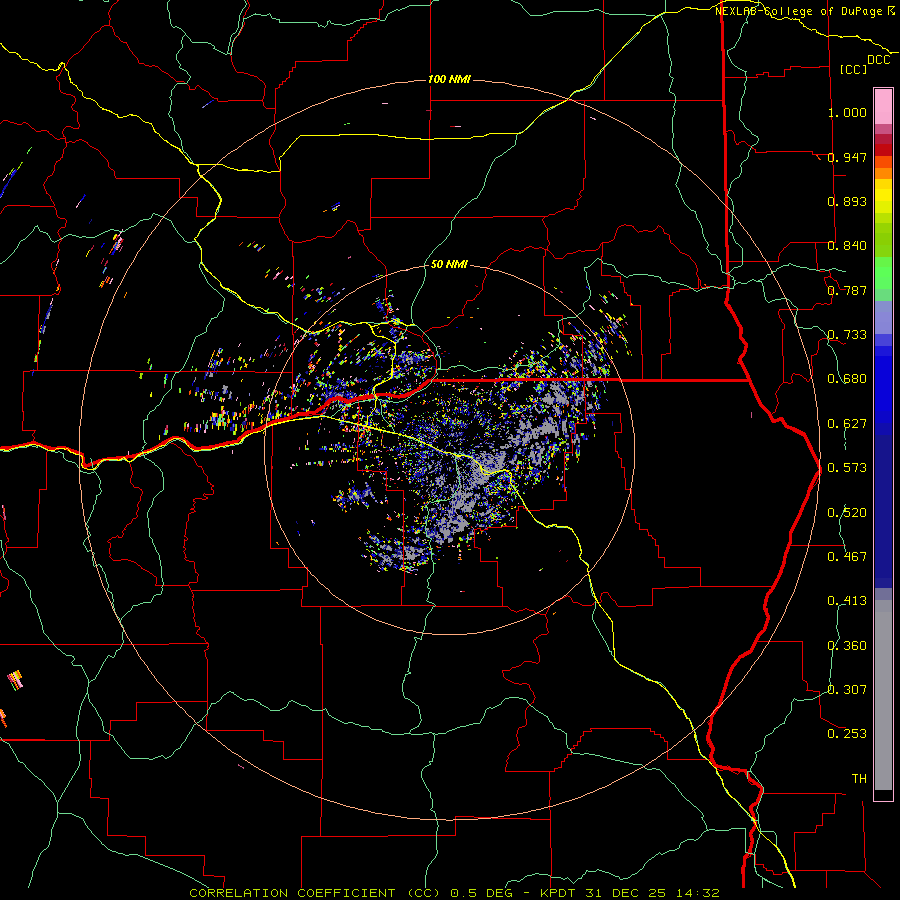Click the "100 NMI" range ring label
This screenshot has height=900, width=900.
tap(449, 79)
